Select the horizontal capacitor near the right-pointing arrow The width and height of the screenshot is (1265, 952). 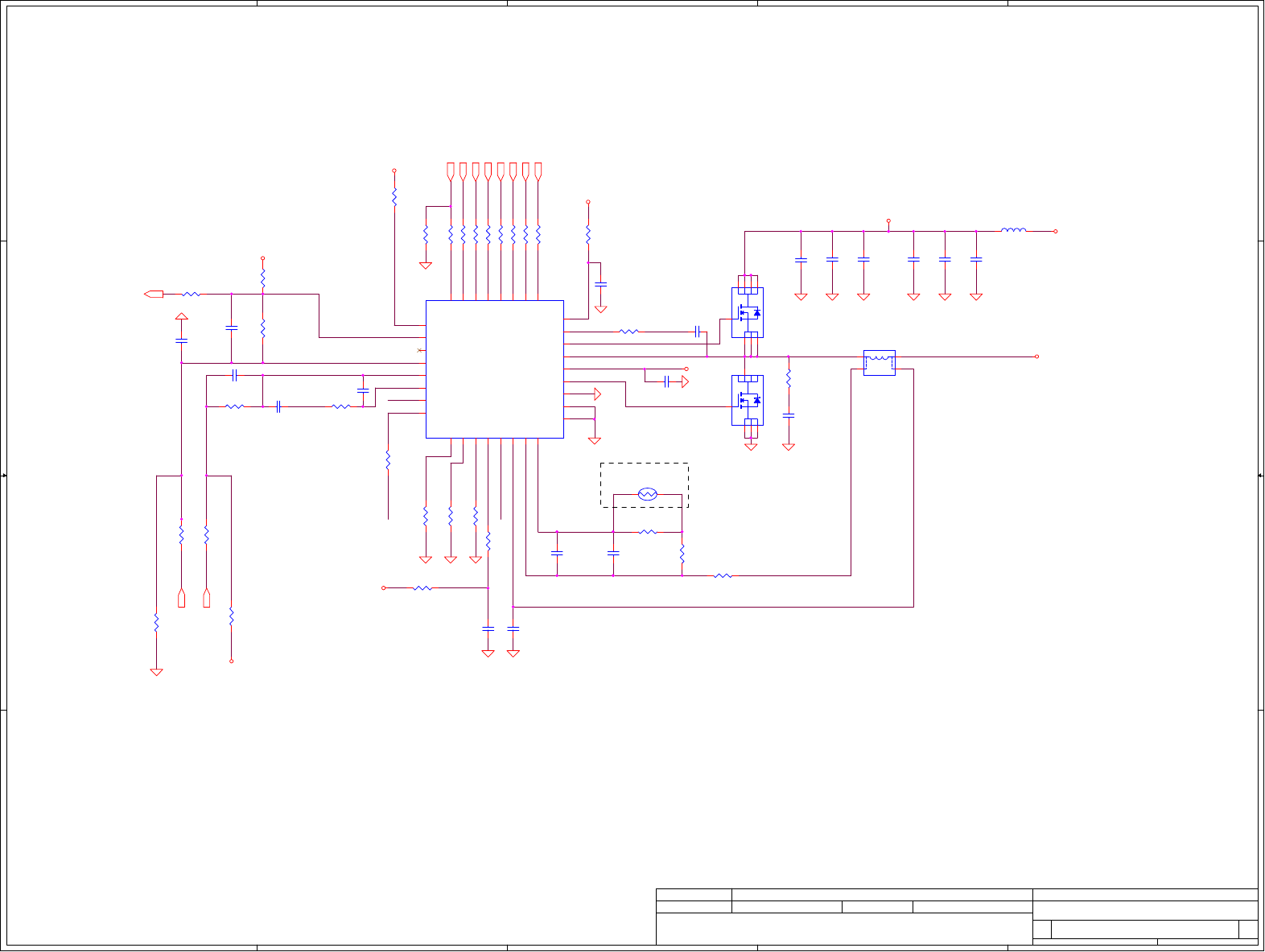666,381
